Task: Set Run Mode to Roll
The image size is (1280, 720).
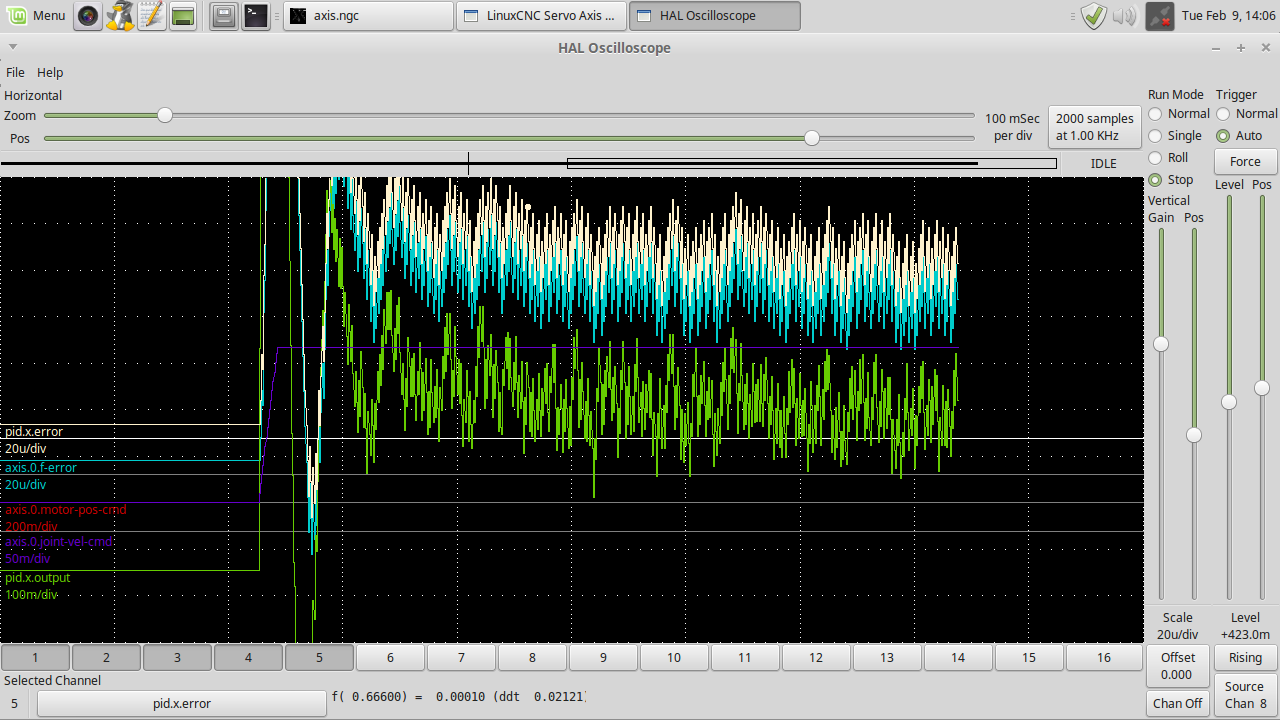Action: [1168, 158]
